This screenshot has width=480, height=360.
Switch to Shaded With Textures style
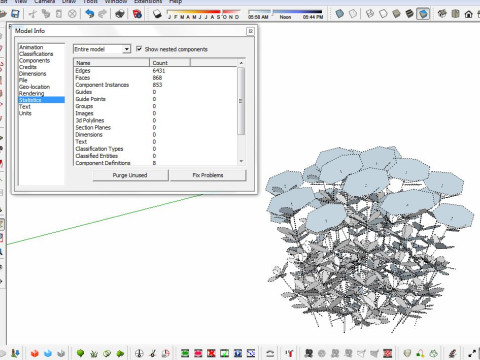point(410,14)
